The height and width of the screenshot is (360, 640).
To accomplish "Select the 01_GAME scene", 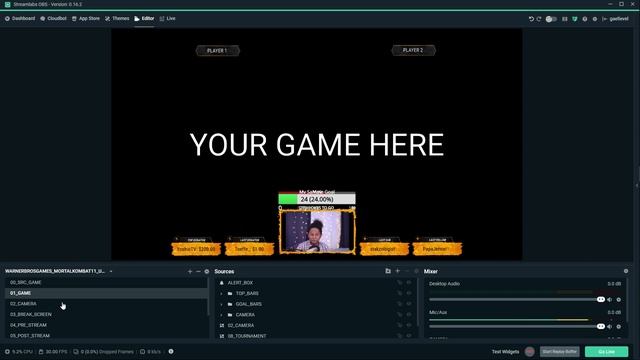I will tap(106, 293).
